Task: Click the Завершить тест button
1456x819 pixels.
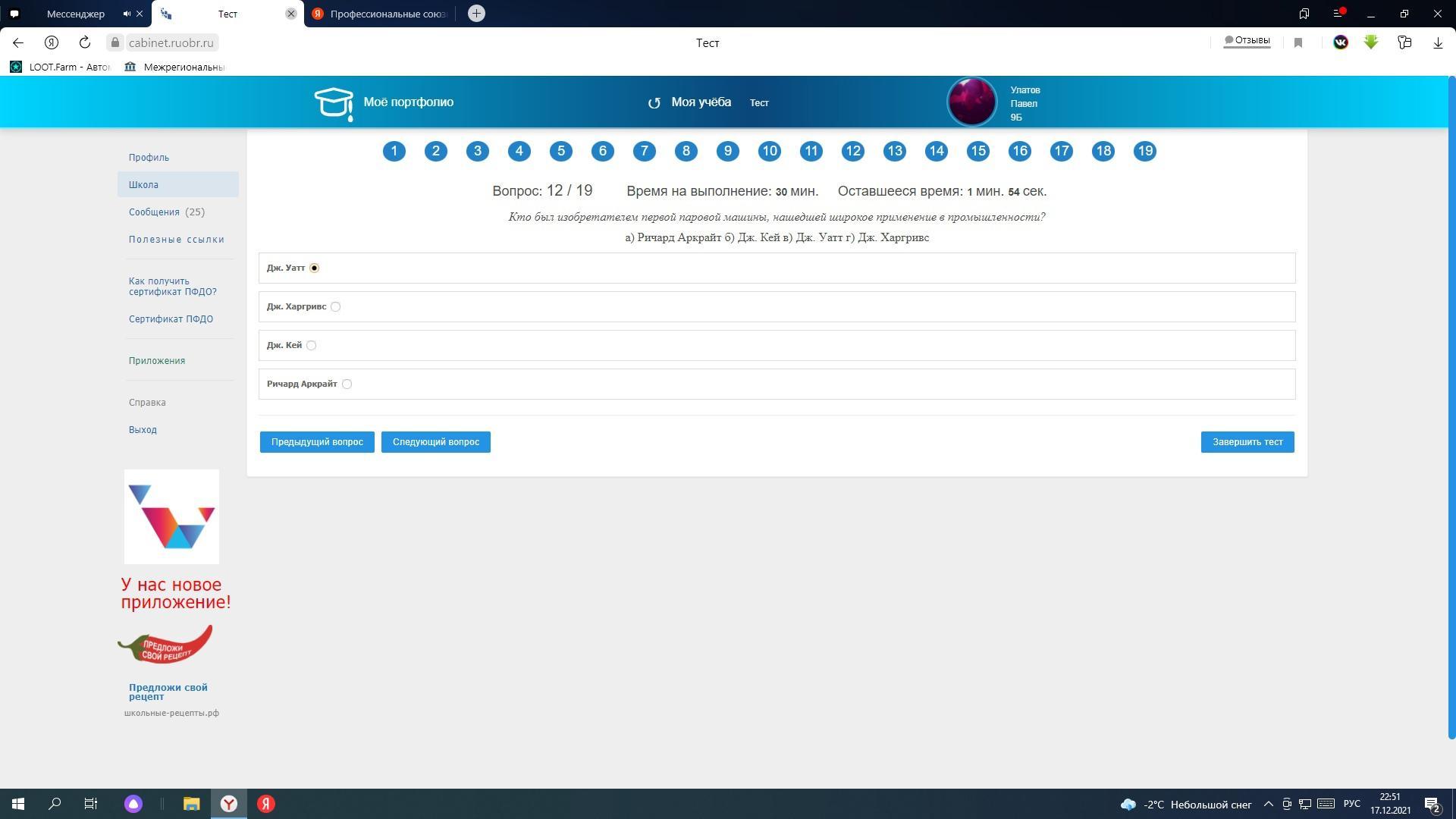Action: point(1247,442)
